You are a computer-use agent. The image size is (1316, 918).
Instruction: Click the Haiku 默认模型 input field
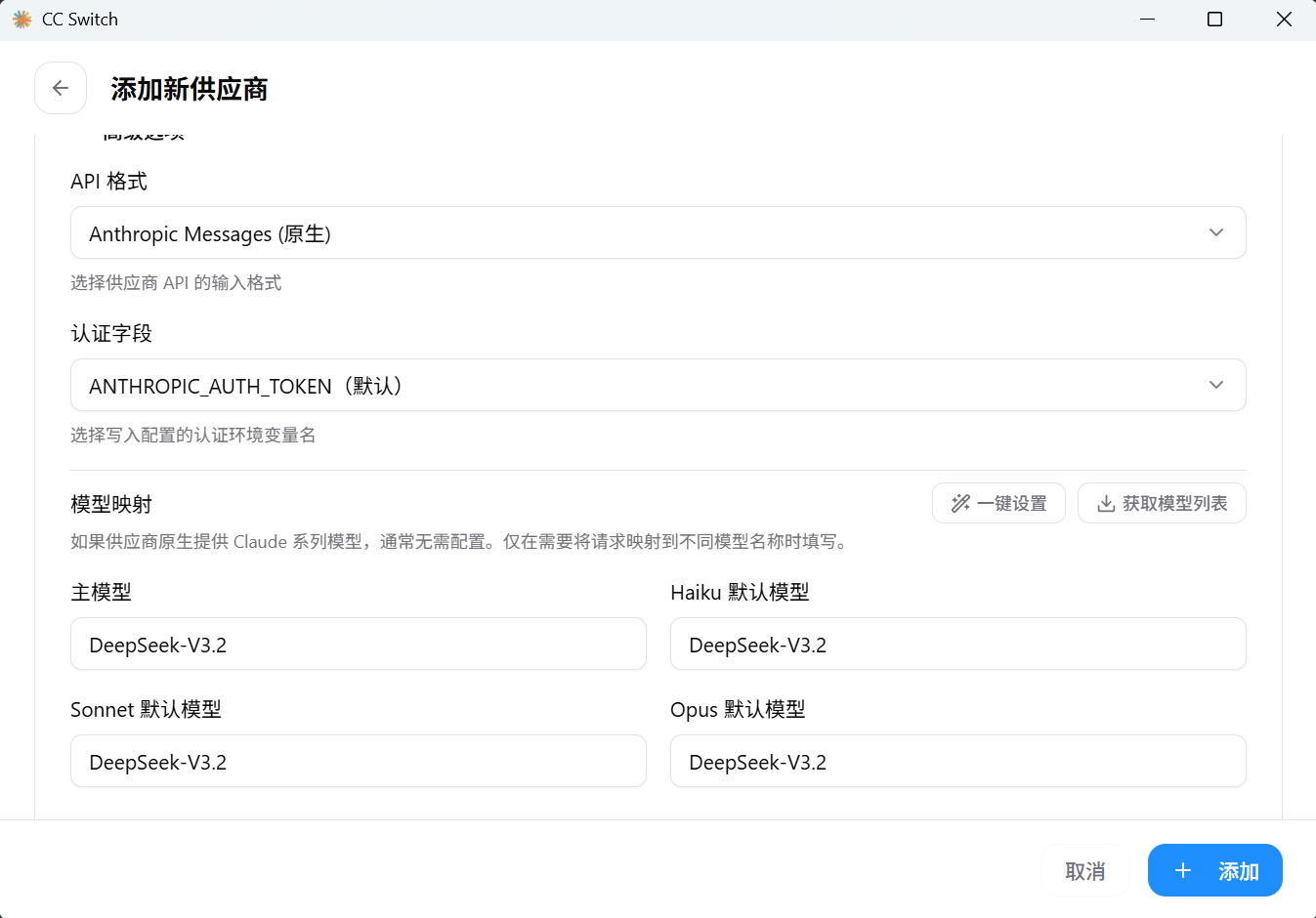(958, 644)
